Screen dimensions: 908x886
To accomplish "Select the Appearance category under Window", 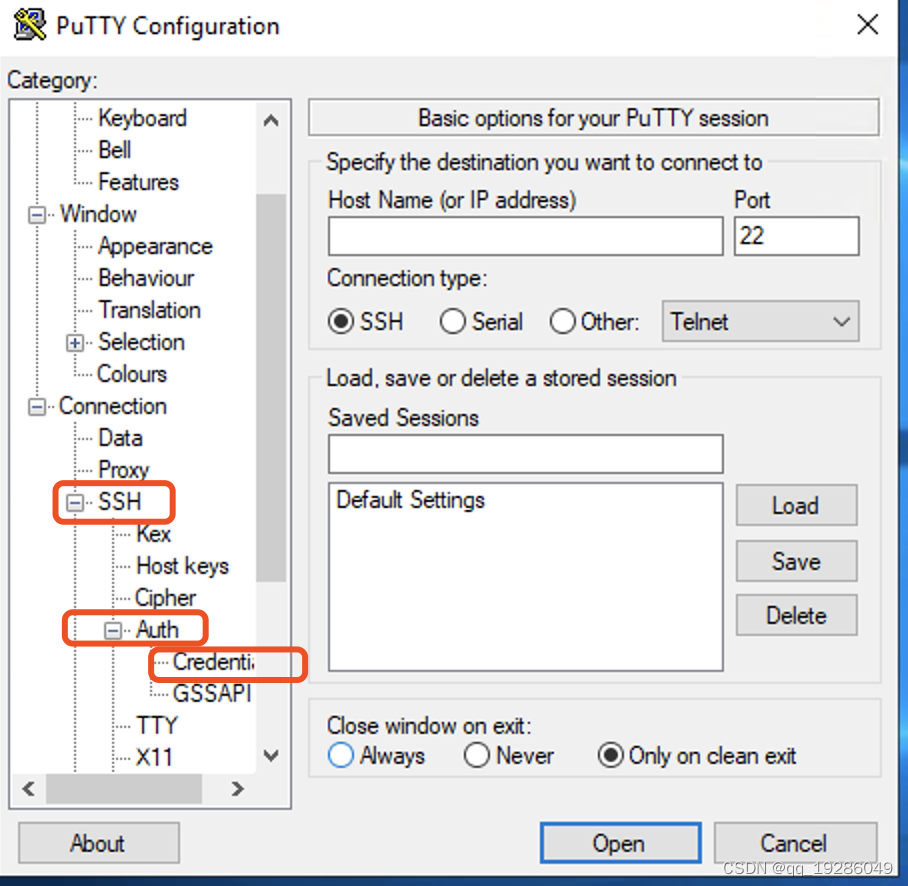I will (x=155, y=246).
